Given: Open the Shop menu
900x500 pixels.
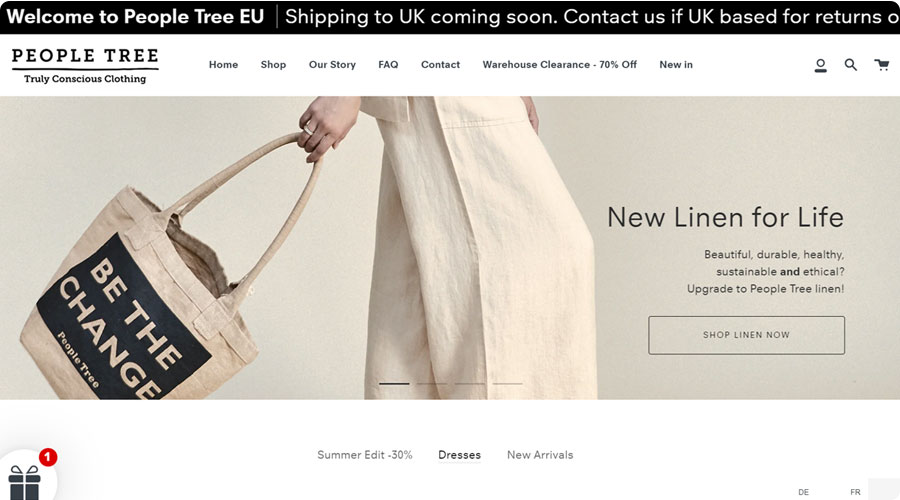Looking at the screenshot, I should [273, 65].
